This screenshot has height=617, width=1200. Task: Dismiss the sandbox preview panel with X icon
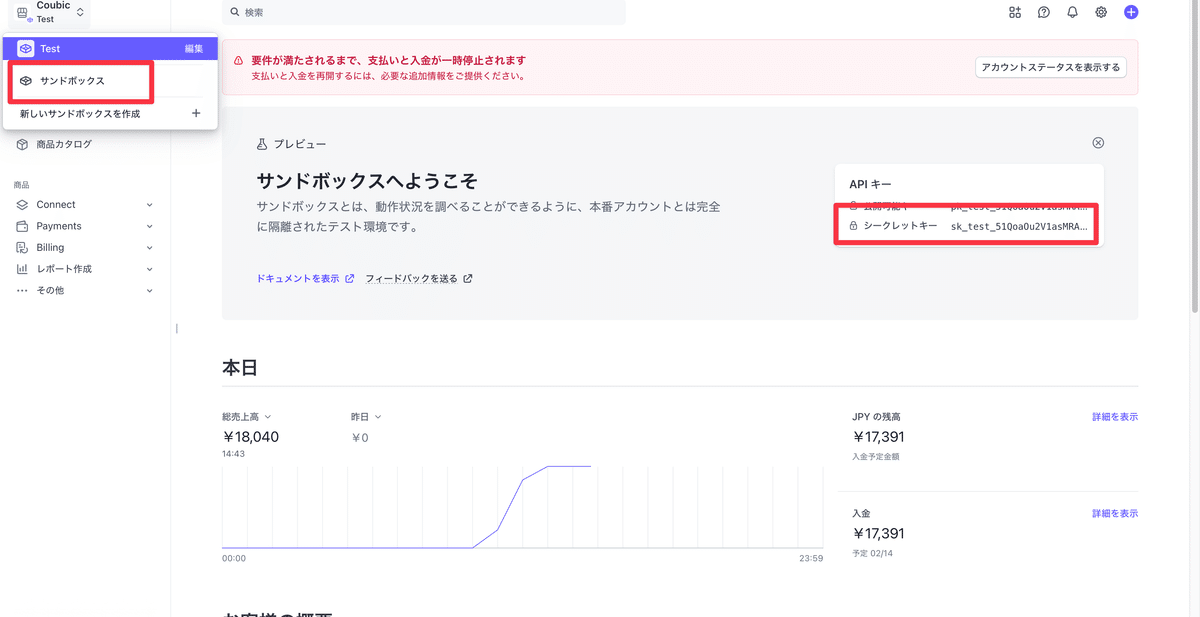(x=1098, y=143)
